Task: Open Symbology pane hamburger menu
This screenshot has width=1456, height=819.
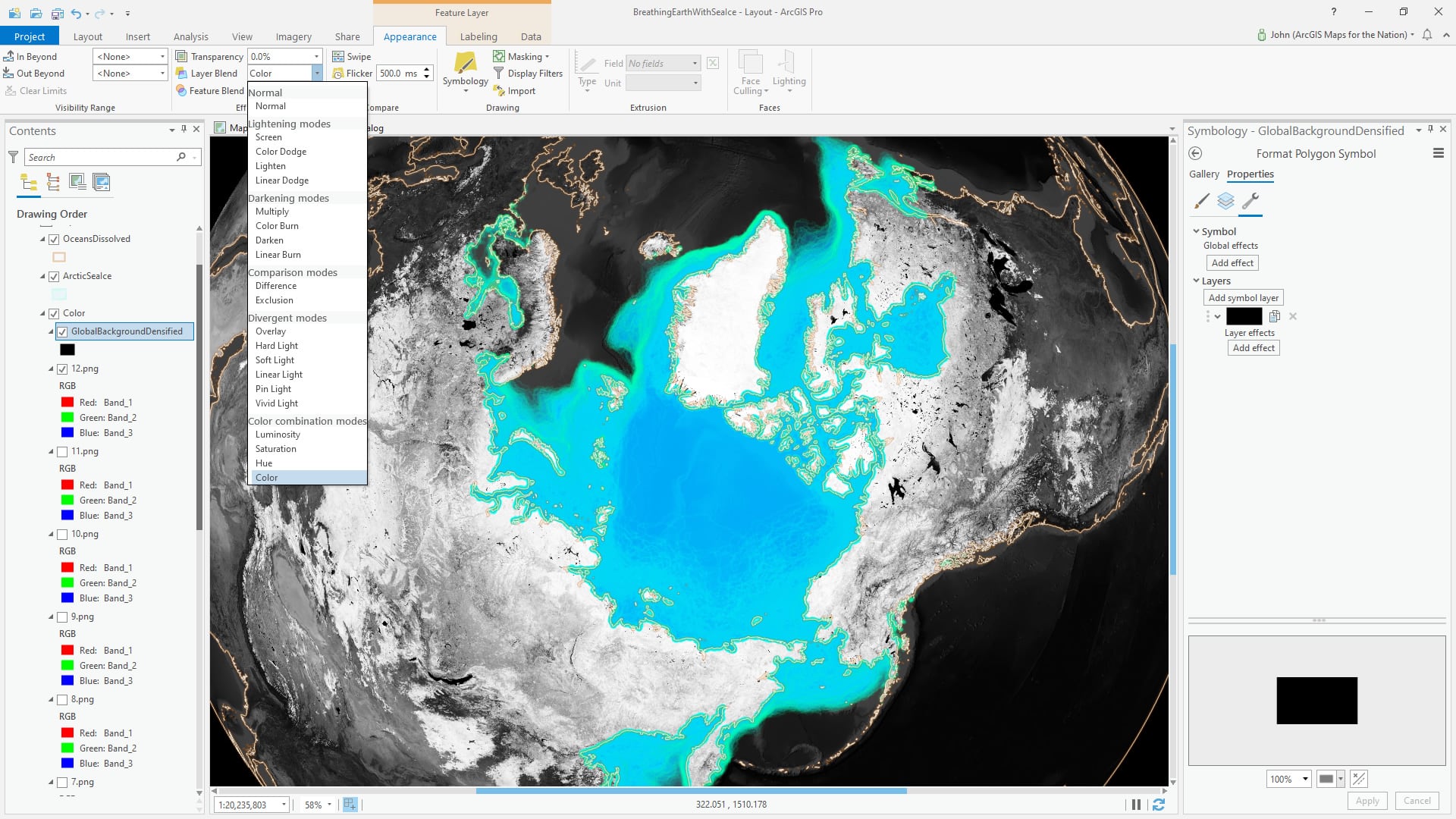Action: [1438, 154]
